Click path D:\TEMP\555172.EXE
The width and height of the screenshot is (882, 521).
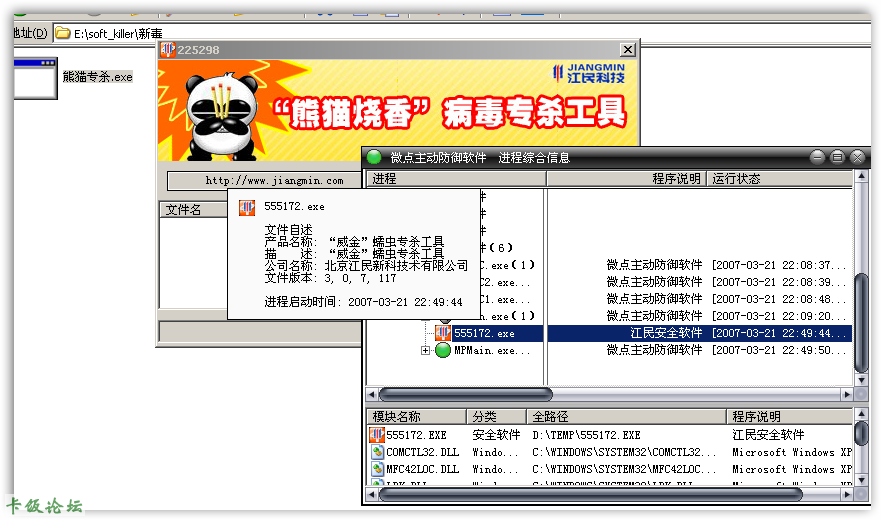586,435
